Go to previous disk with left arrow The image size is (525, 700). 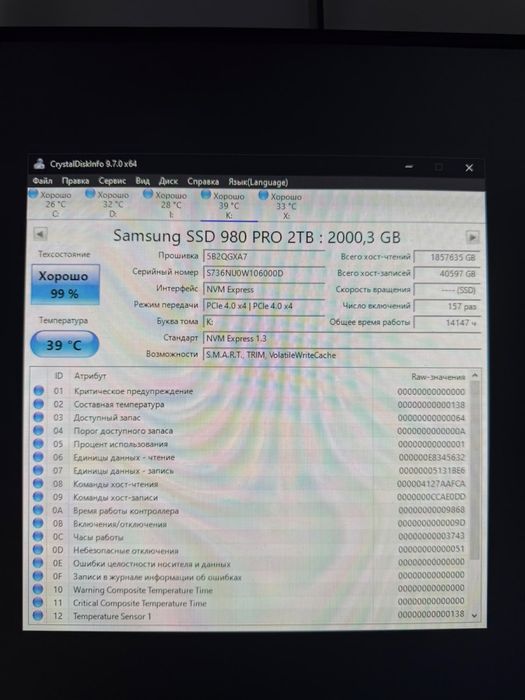pos(40,234)
